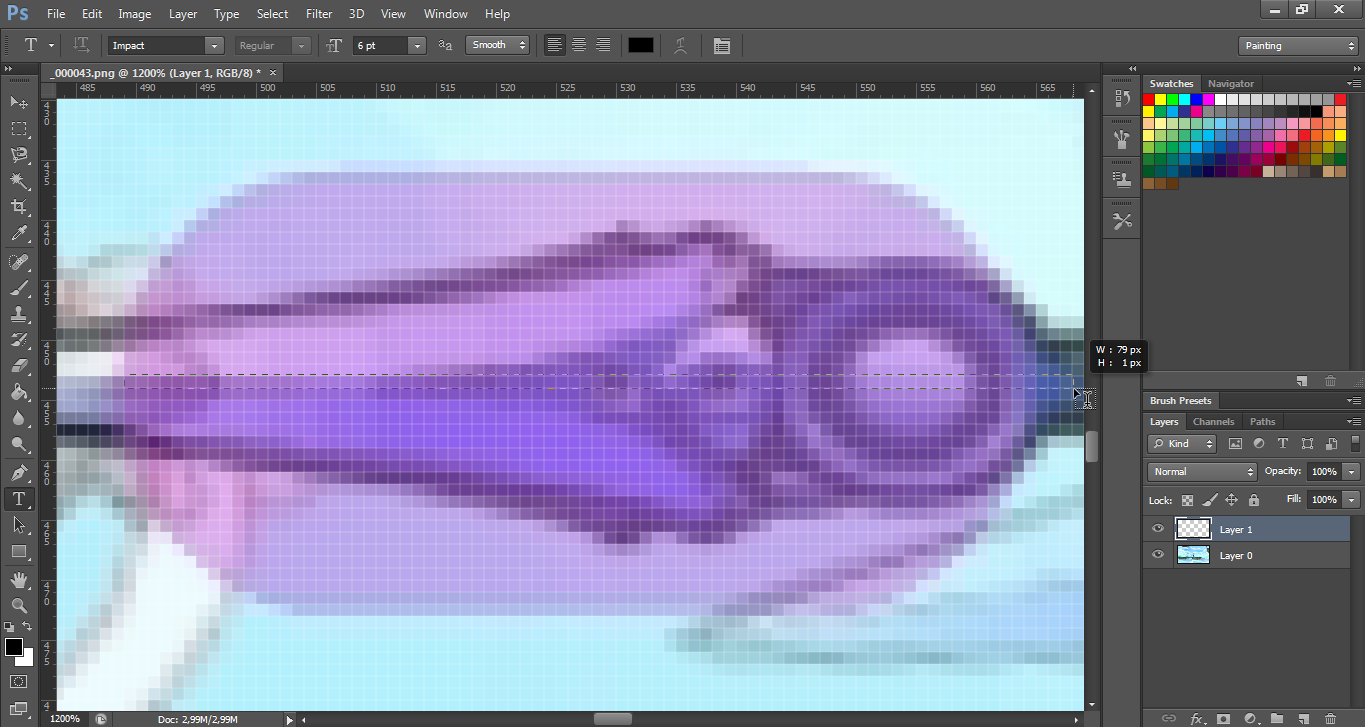Viewport: 1365px width, 727px height.
Task: Delete layer with Layers panel trash icon
Action: click(1330, 718)
